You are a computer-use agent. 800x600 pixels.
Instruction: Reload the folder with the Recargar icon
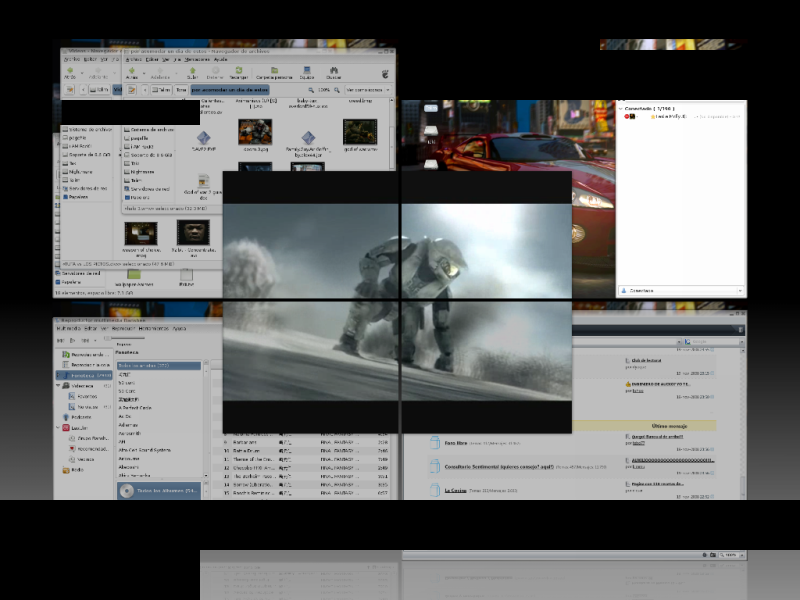[238, 72]
